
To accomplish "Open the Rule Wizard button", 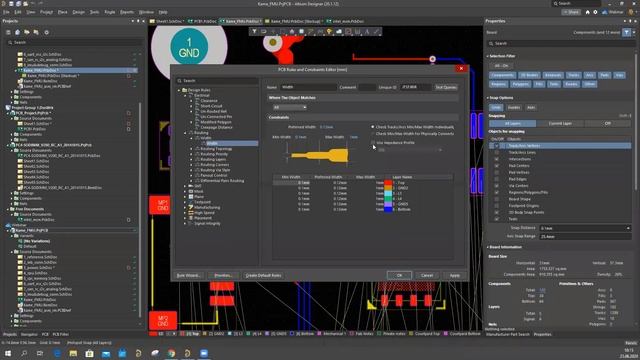I will coord(188,276).
